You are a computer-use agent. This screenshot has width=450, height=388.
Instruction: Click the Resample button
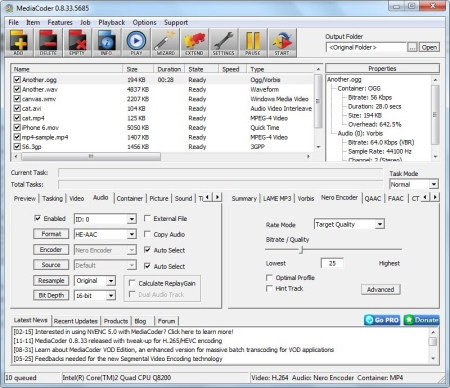click(x=51, y=280)
